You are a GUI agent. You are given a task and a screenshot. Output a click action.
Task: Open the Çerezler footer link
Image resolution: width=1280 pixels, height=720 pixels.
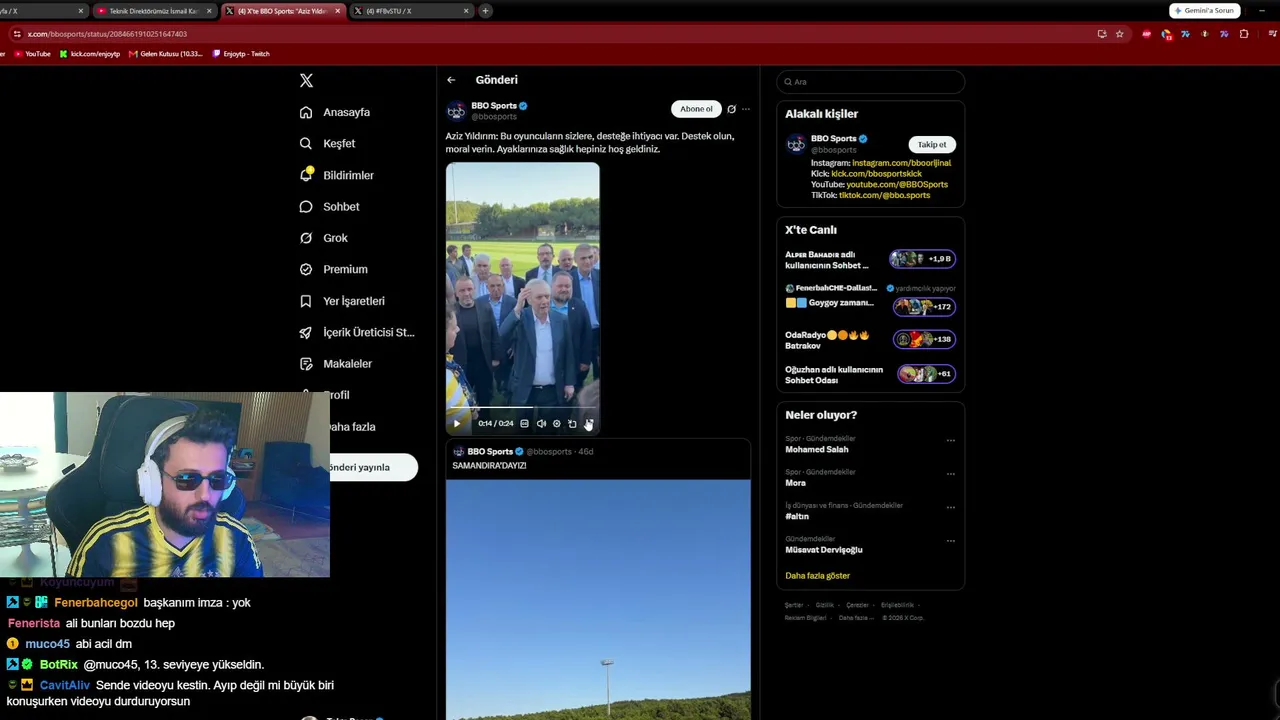tap(858, 605)
